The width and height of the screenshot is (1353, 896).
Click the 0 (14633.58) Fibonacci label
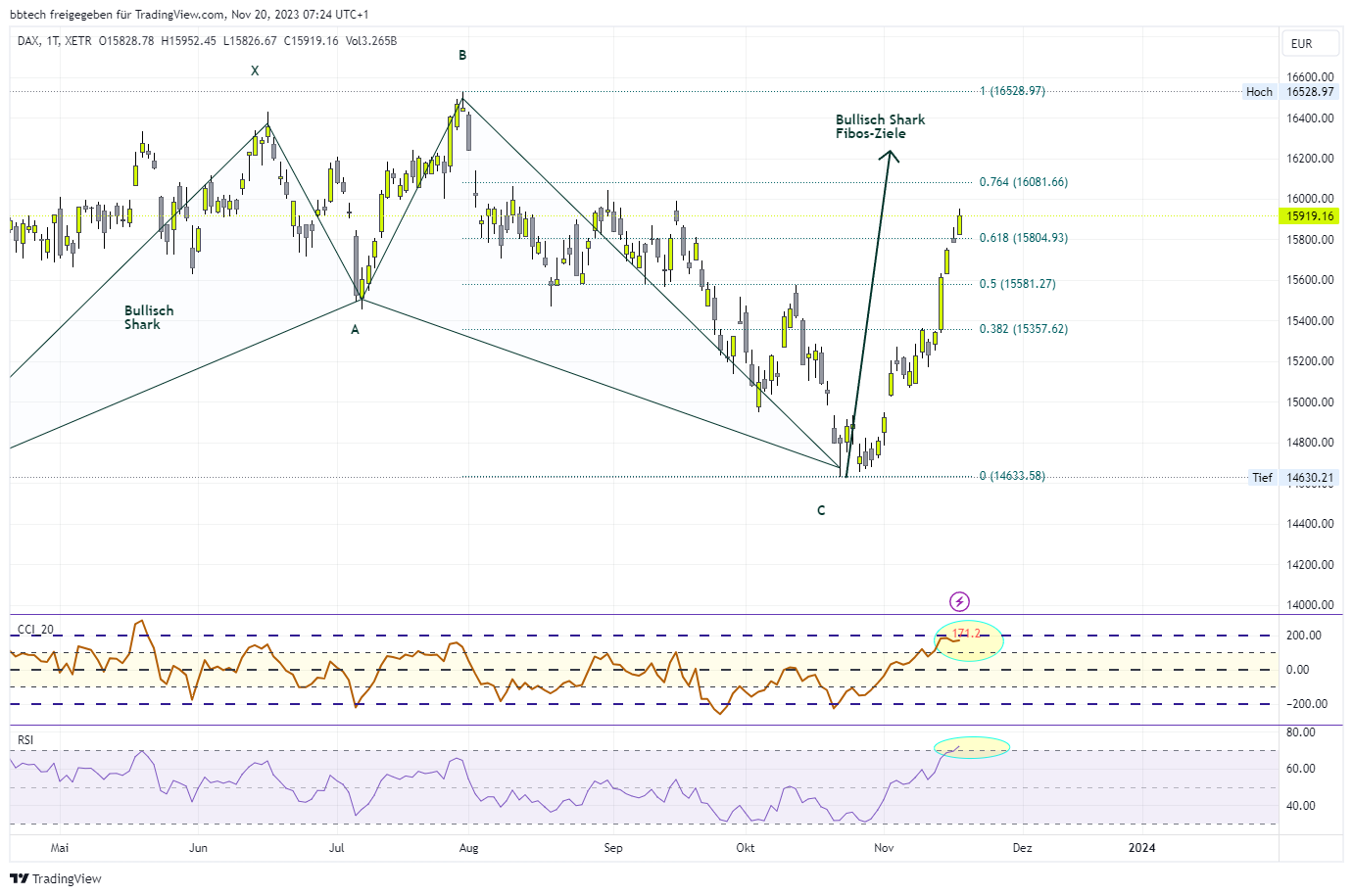coord(1013,476)
